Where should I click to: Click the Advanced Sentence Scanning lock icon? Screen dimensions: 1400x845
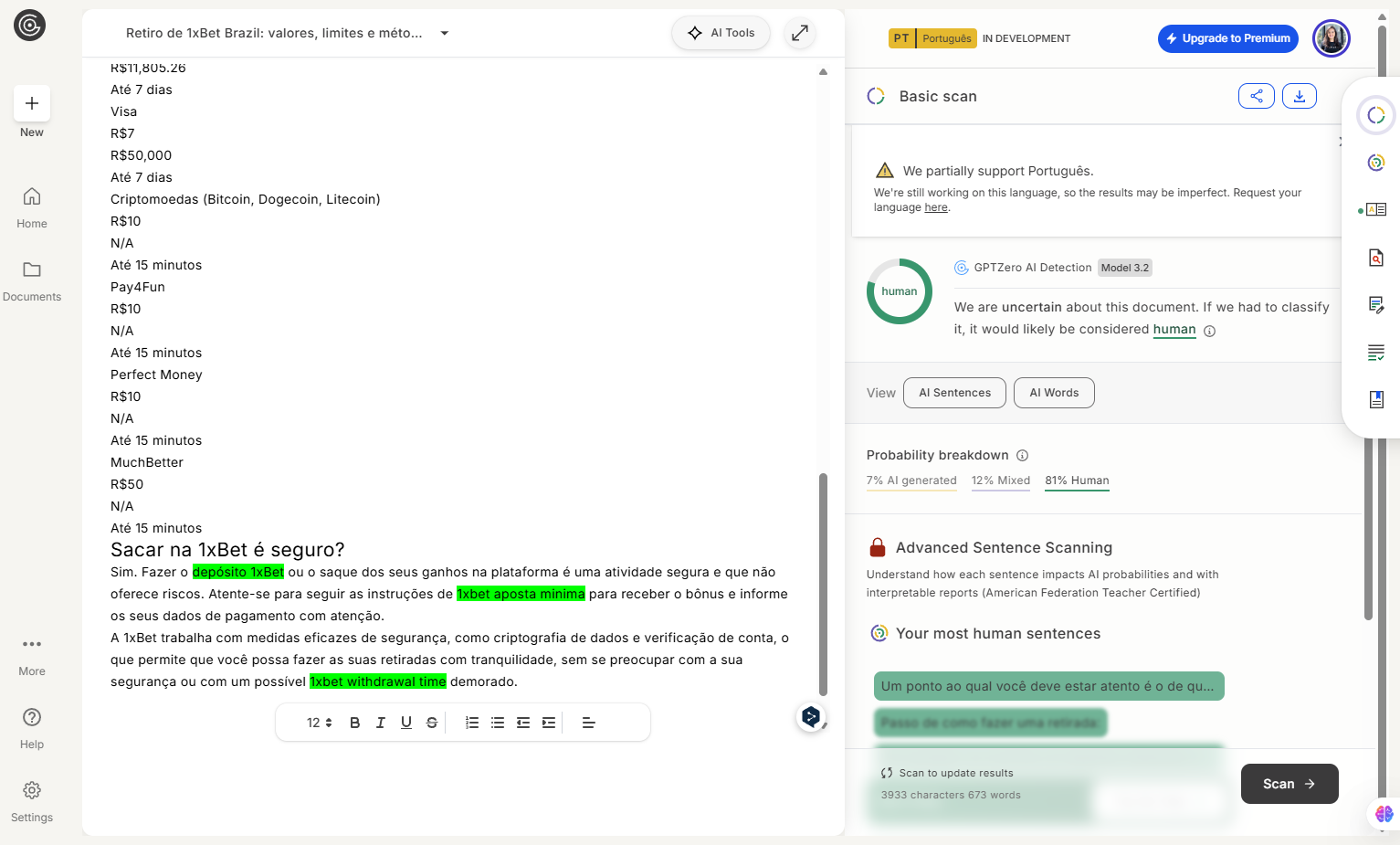tap(878, 547)
